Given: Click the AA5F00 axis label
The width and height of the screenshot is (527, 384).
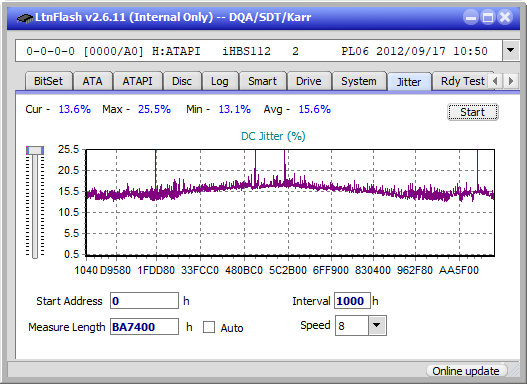Looking at the screenshot, I should click(458, 270).
